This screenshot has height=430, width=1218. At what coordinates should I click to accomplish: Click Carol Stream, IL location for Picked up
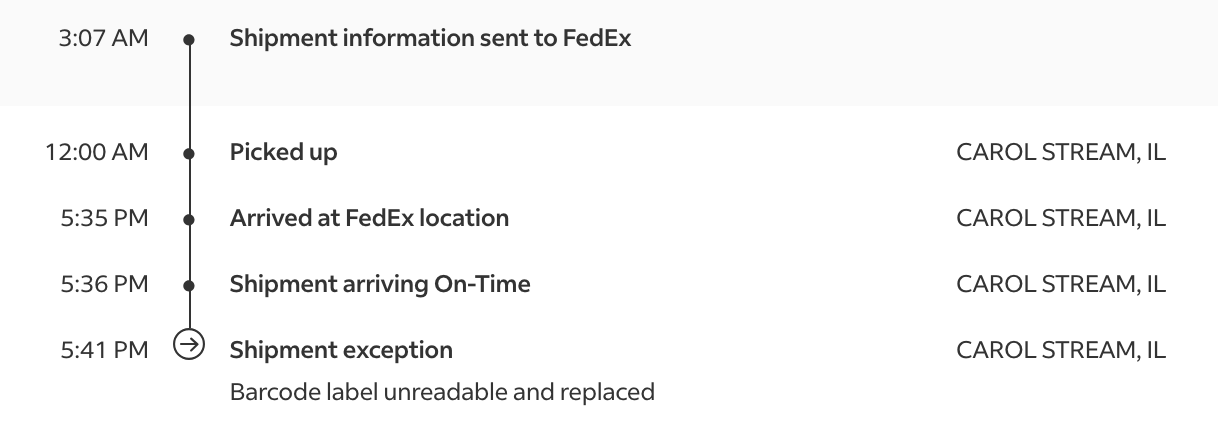tap(1061, 153)
